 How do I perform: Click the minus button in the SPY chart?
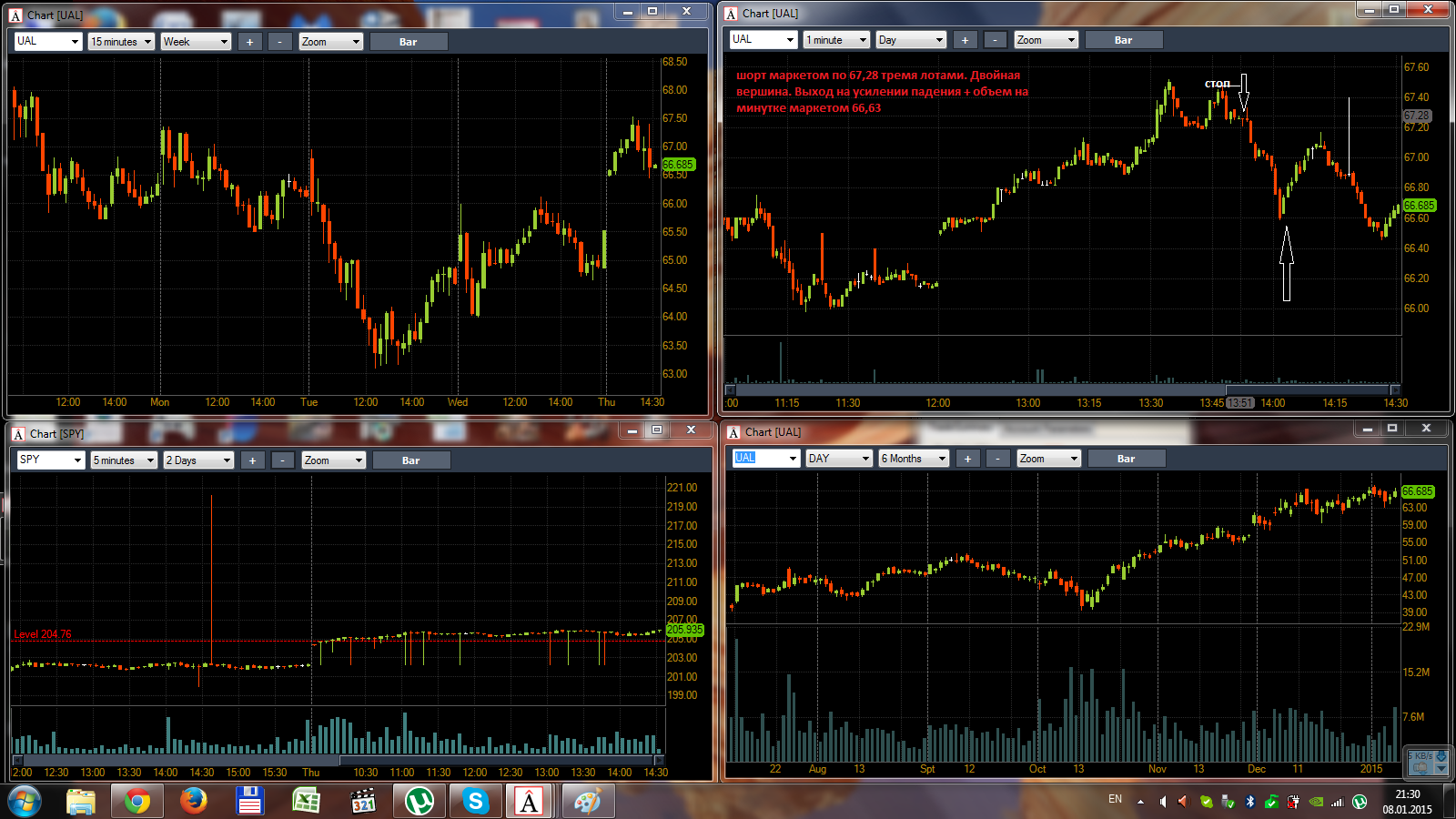click(x=283, y=460)
